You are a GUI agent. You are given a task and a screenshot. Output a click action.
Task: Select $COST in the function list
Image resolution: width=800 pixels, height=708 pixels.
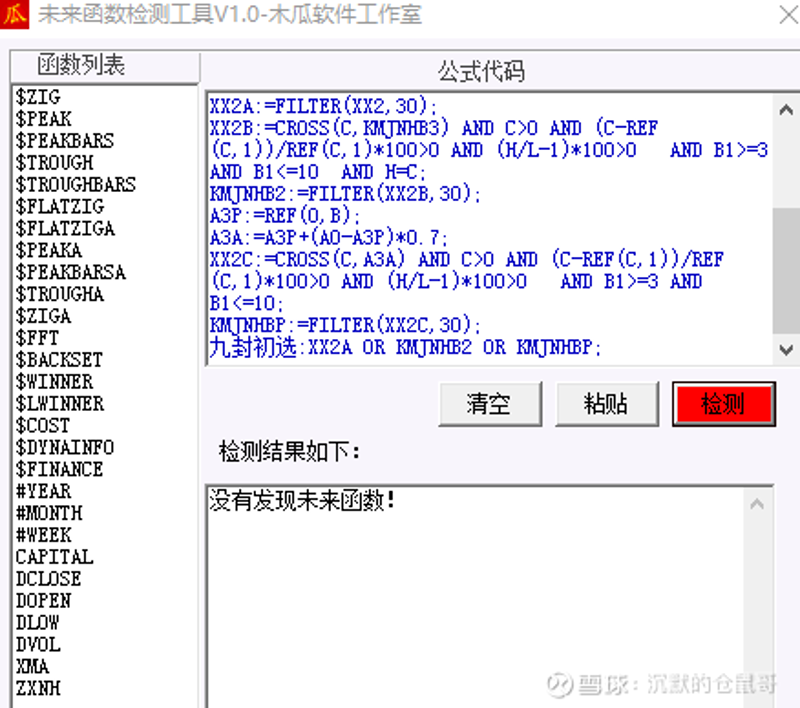(x=43, y=426)
